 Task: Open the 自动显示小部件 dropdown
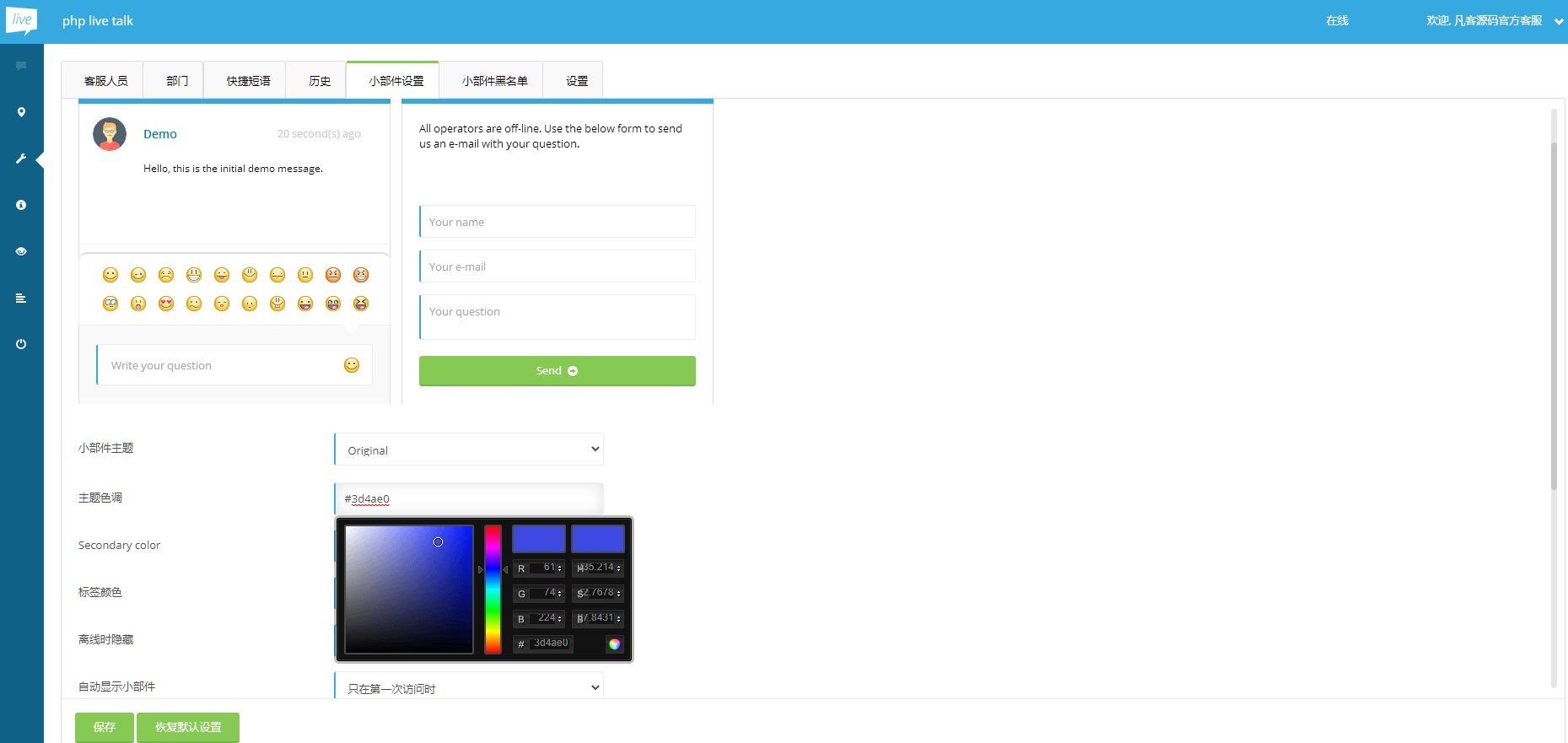click(469, 688)
